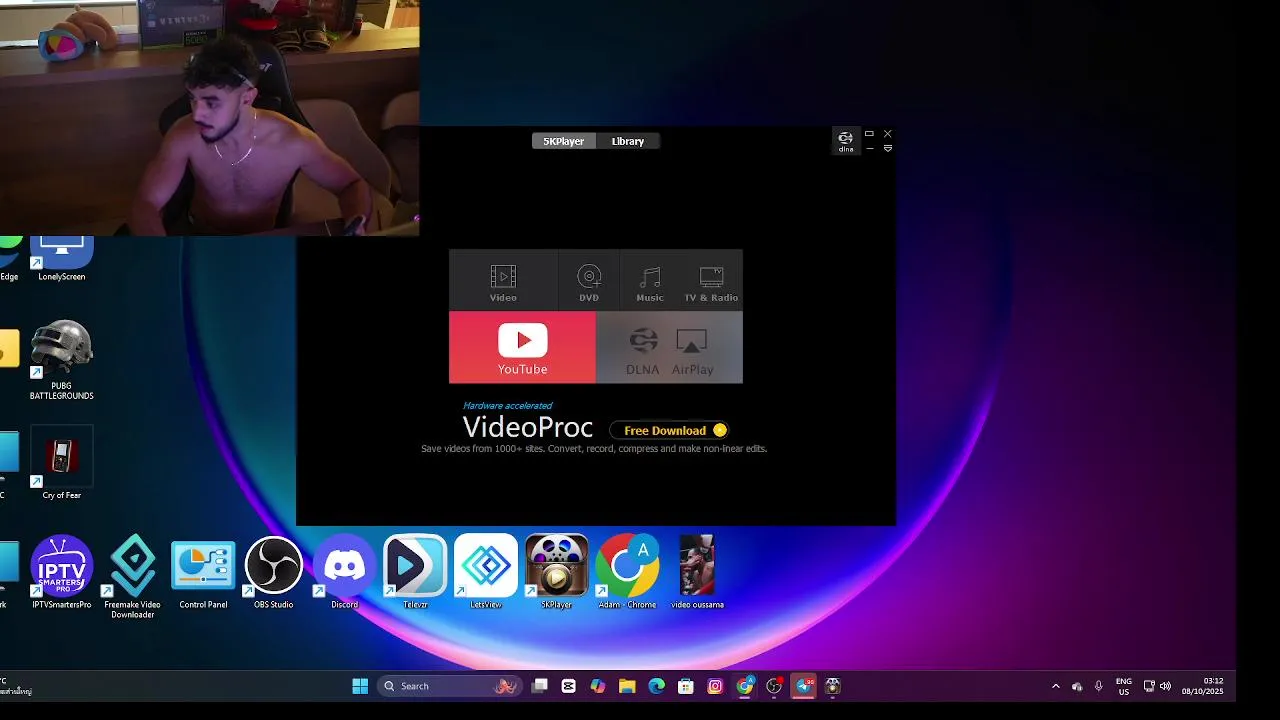Image resolution: width=1280 pixels, height=720 pixels.
Task: Select the Adam - Chrome desktop shortcut
Action: (x=627, y=572)
